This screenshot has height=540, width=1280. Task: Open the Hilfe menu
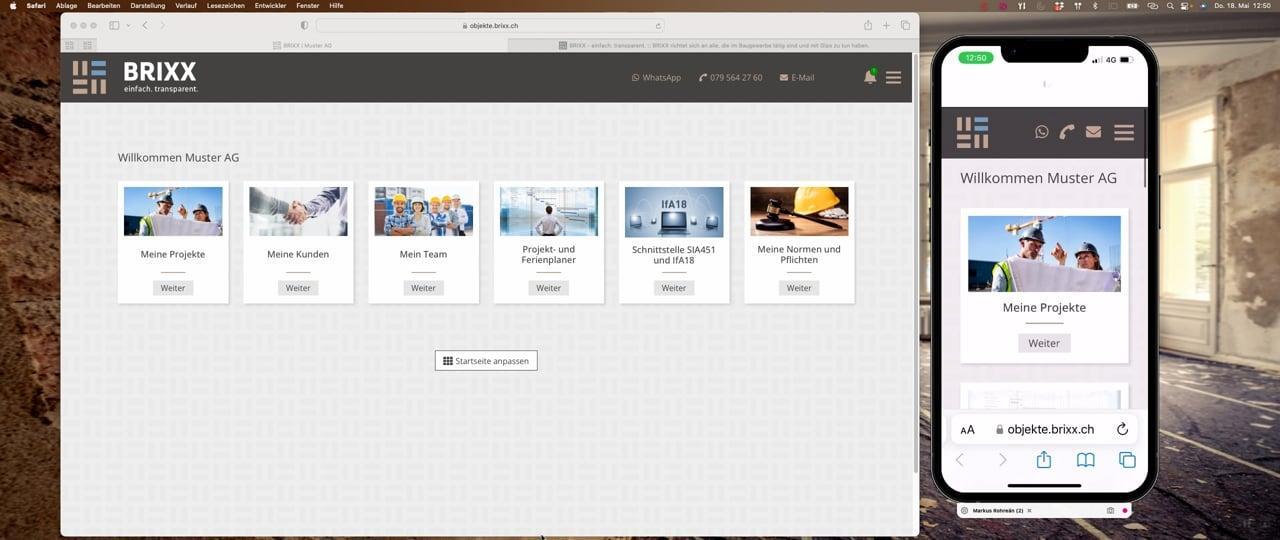tap(336, 5)
